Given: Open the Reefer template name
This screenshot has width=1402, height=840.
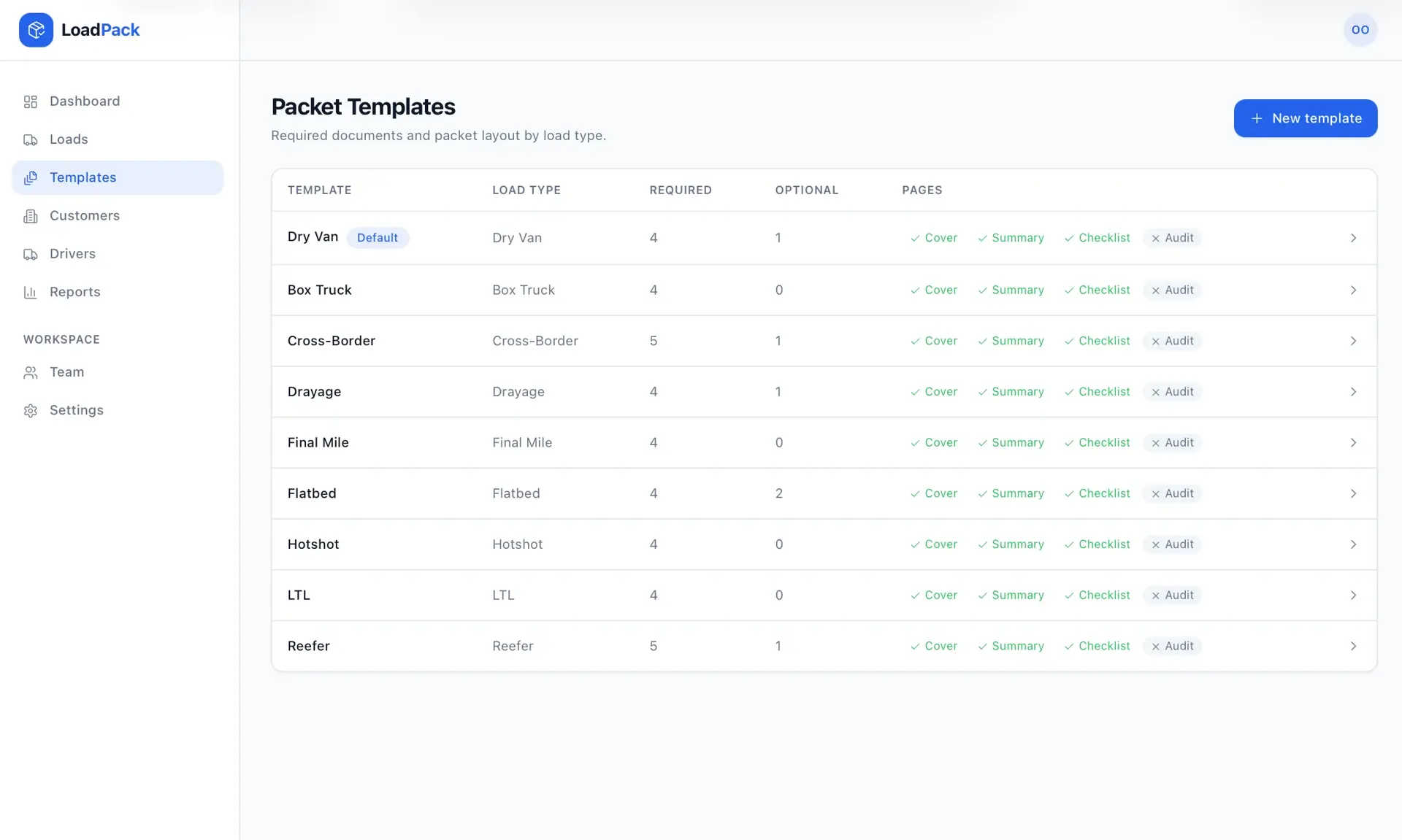Looking at the screenshot, I should 308,646.
